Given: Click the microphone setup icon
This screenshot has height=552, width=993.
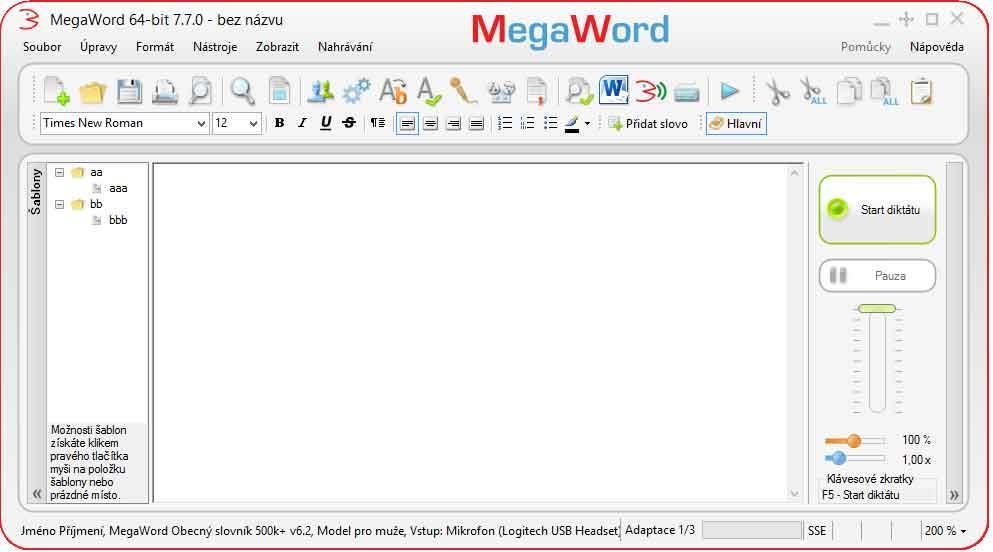Looking at the screenshot, I should click(464, 92).
